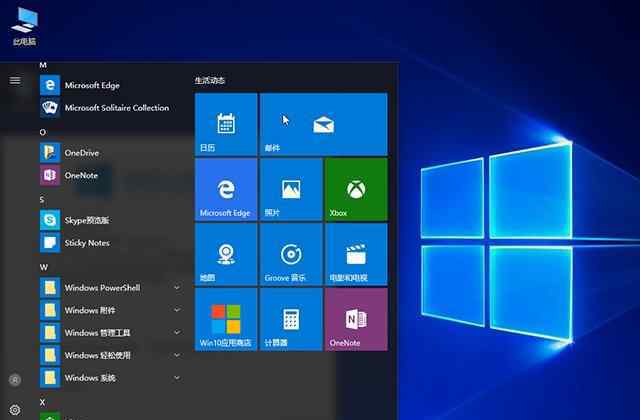This screenshot has height=420, width=640.
Task: Open the Movies & TV tile
Action: 356,254
